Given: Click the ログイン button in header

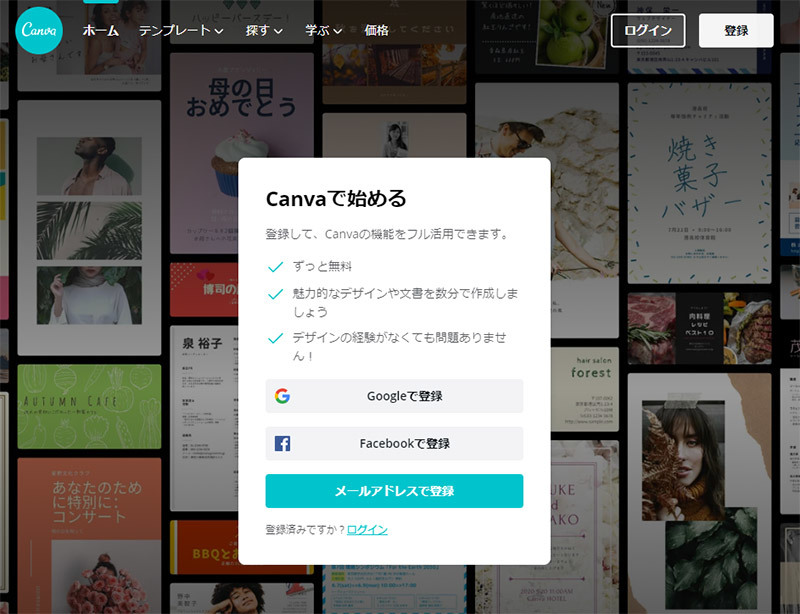Looking at the screenshot, I should tap(648, 31).
